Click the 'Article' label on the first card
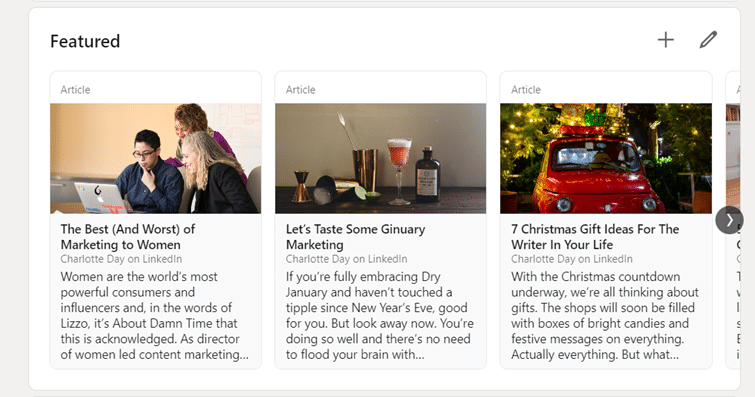Screen dimensions: 755x397 click(x=76, y=90)
